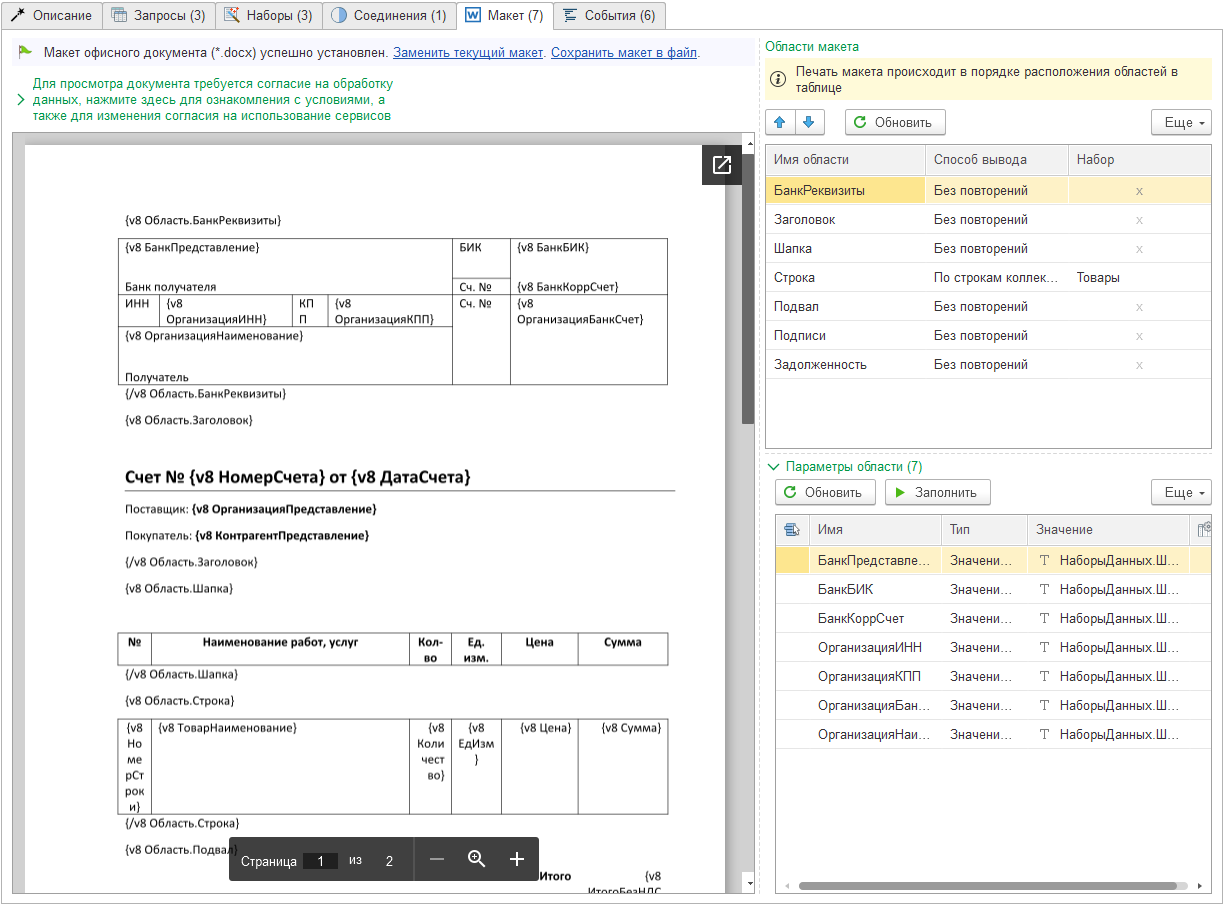Click the ОрганизацияНаи... parameter name
The image size is (1224, 905).
pyautogui.click(x=874, y=735)
